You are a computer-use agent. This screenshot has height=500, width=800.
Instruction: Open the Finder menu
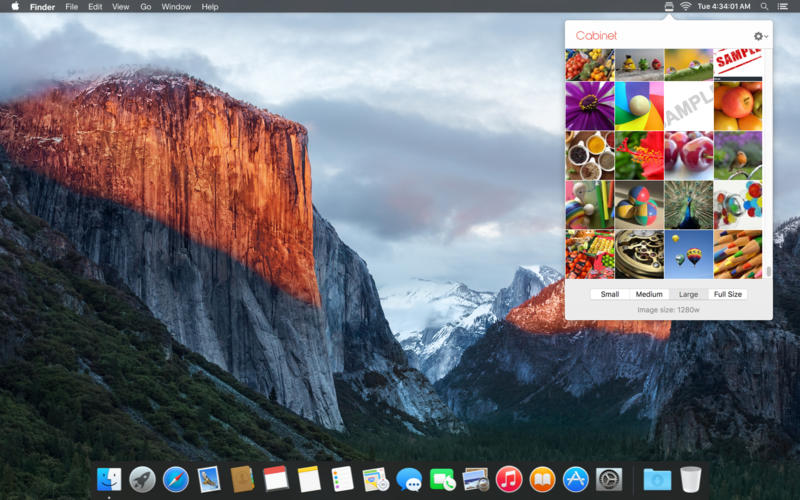[x=42, y=7]
